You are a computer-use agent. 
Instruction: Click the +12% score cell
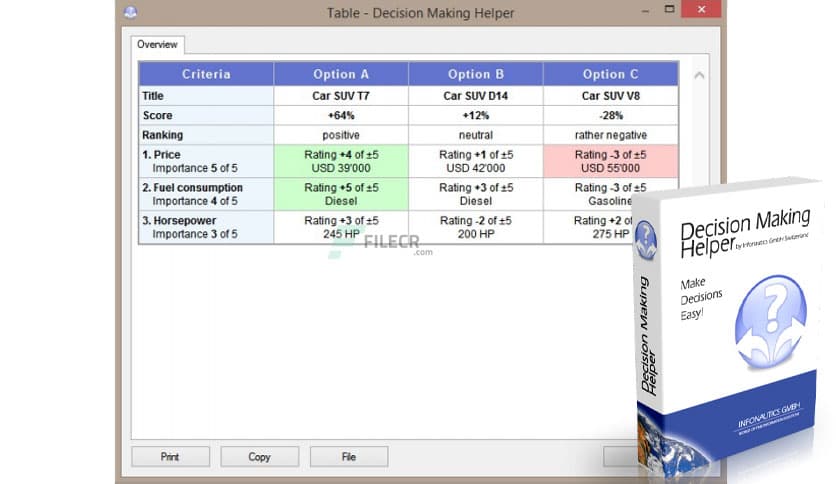[x=476, y=116]
